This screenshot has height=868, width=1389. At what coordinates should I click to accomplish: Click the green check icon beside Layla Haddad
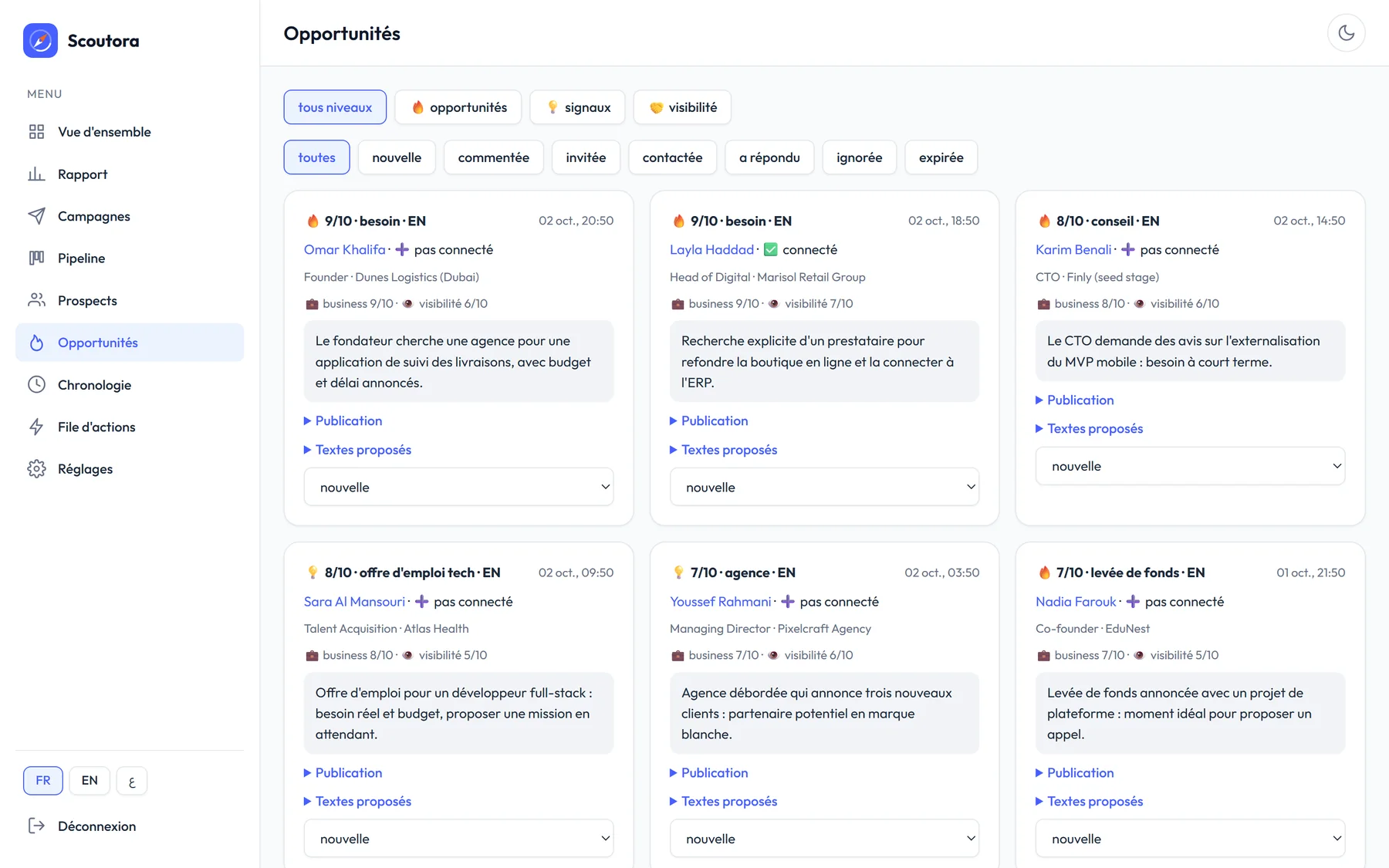770,250
